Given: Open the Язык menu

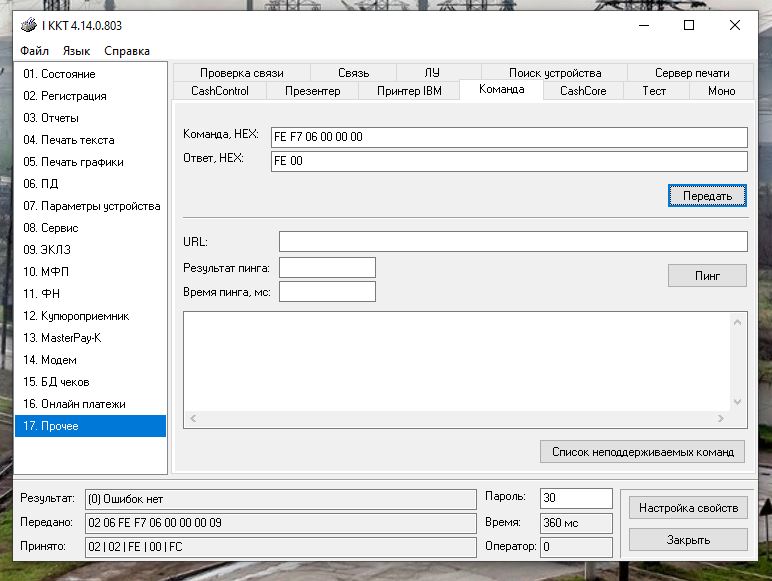Looking at the screenshot, I should coord(76,51).
